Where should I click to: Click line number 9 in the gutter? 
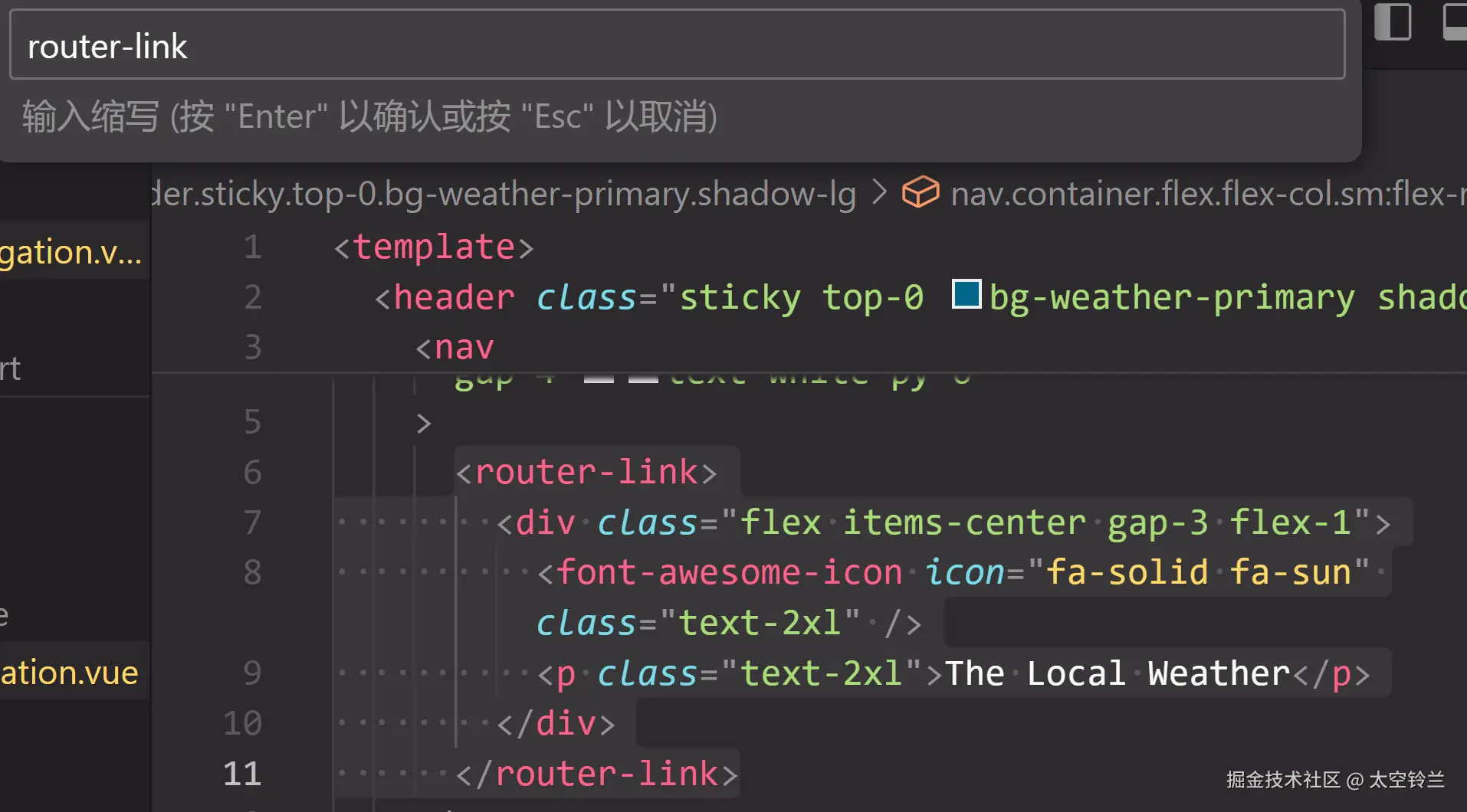(252, 673)
